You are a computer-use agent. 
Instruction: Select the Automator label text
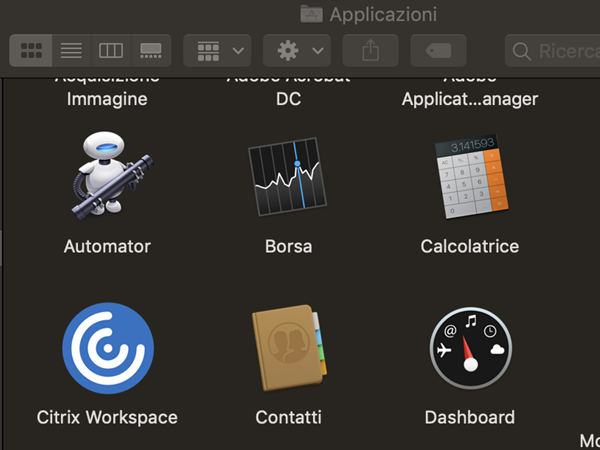[107, 246]
